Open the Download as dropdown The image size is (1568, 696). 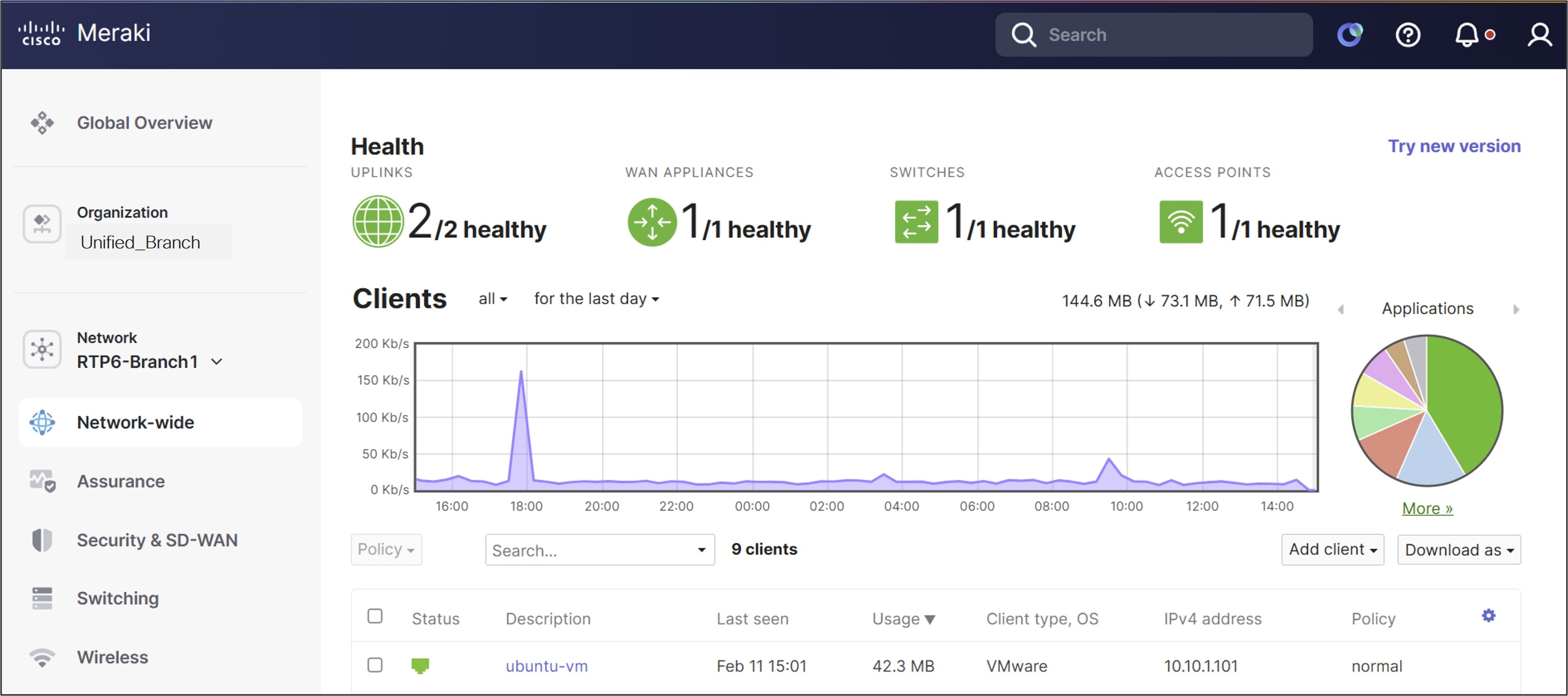pyautogui.click(x=1459, y=550)
